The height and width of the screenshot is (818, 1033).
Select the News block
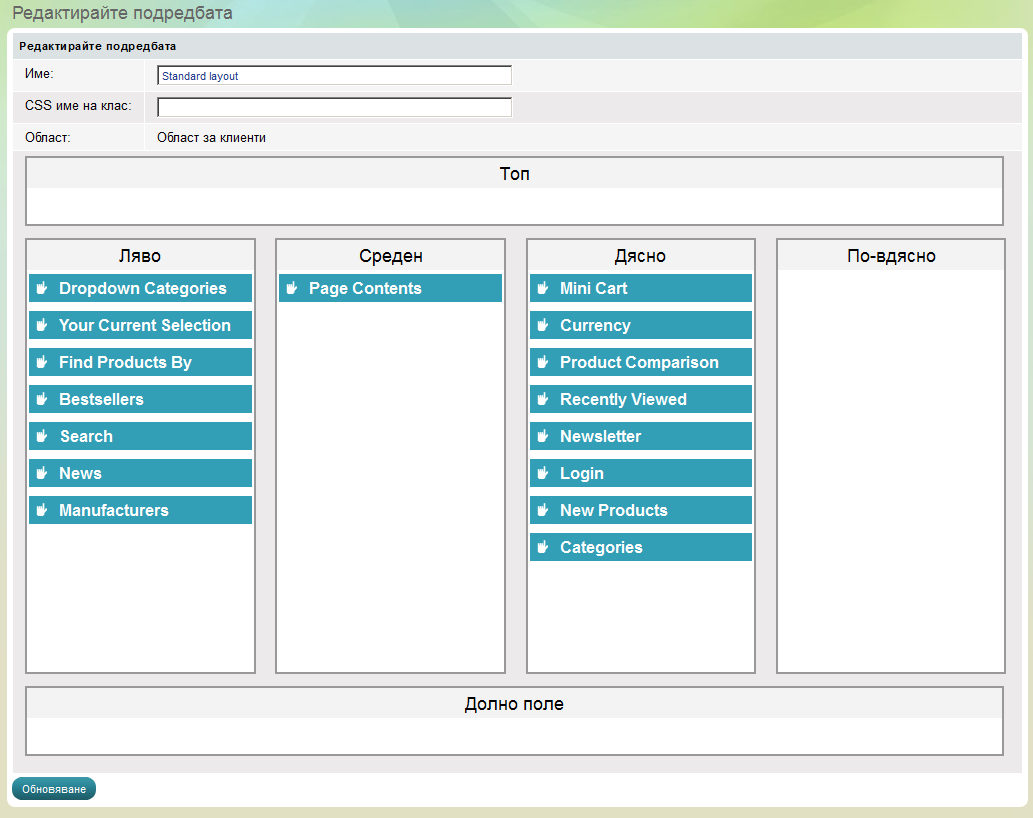click(x=80, y=473)
